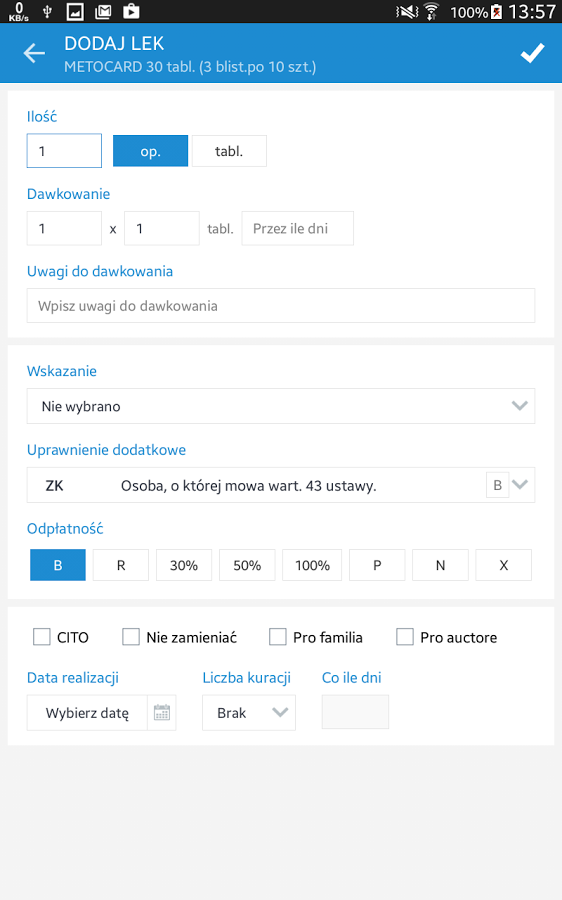This screenshot has height=900, width=562.
Task: Enable the Nie zamieniać checkbox
Action: [x=131, y=637]
